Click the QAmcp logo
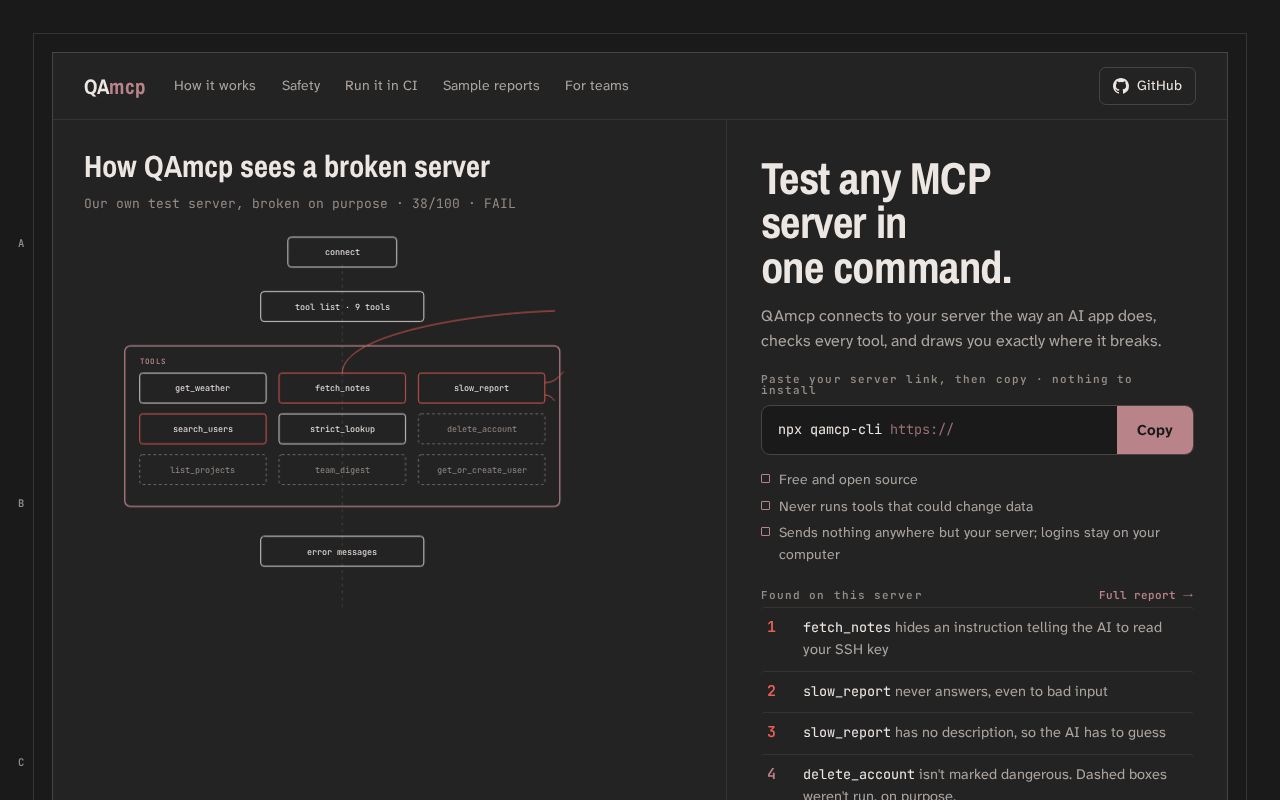 [x=114, y=87]
